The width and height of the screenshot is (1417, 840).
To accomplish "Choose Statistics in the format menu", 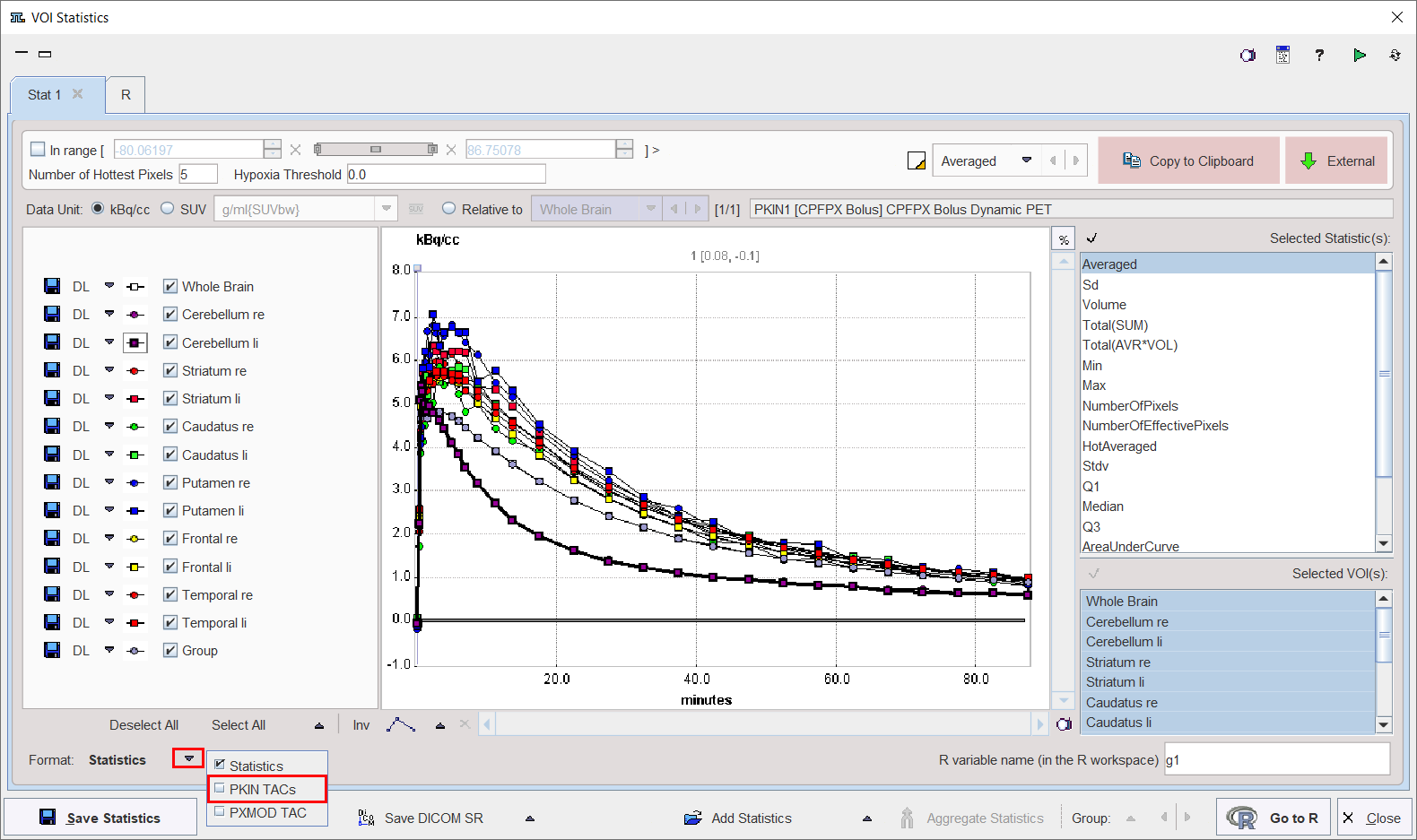I will [267, 766].
